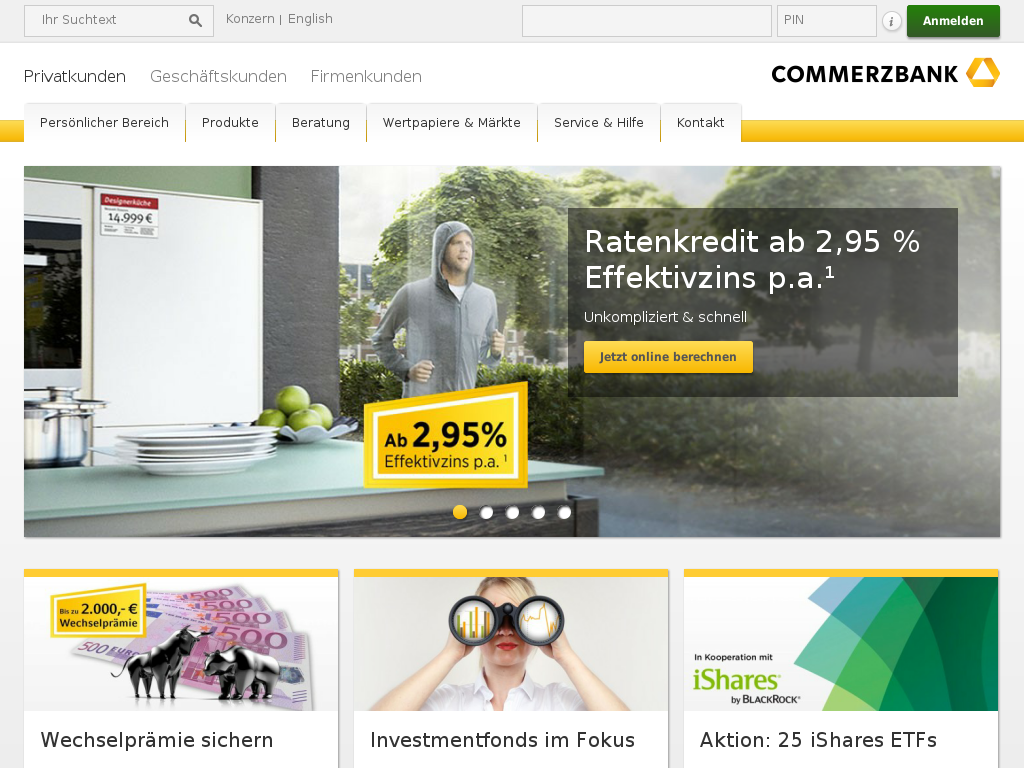Select the fifth carousel dot
Screen dimensions: 1024x768
tap(564, 513)
